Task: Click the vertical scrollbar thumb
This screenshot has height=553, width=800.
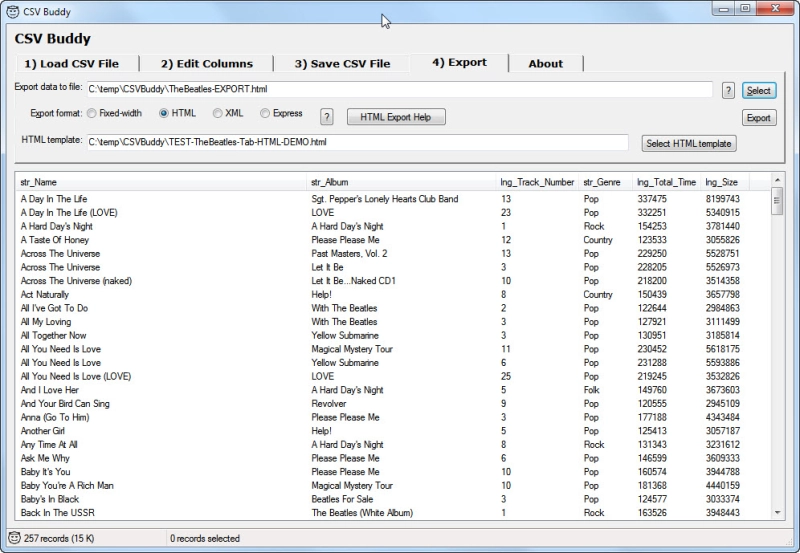Action: (x=777, y=201)
